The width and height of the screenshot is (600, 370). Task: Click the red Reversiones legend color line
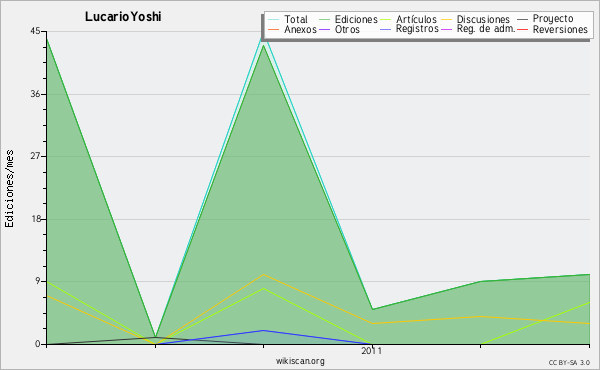[x=522, y=30]
